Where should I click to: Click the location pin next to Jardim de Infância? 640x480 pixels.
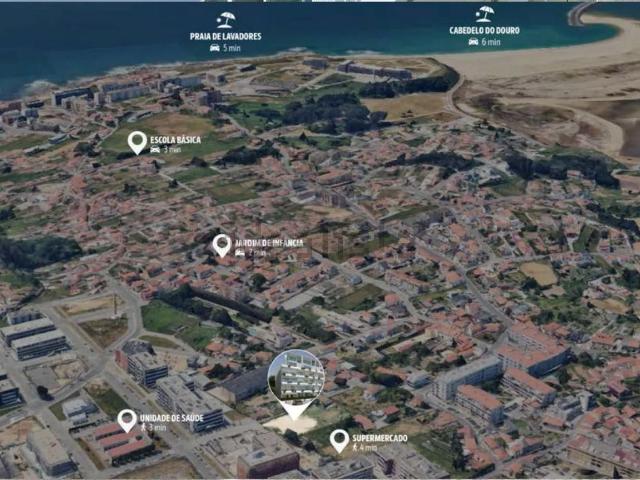pyautogui.click(x=222, y=246)
